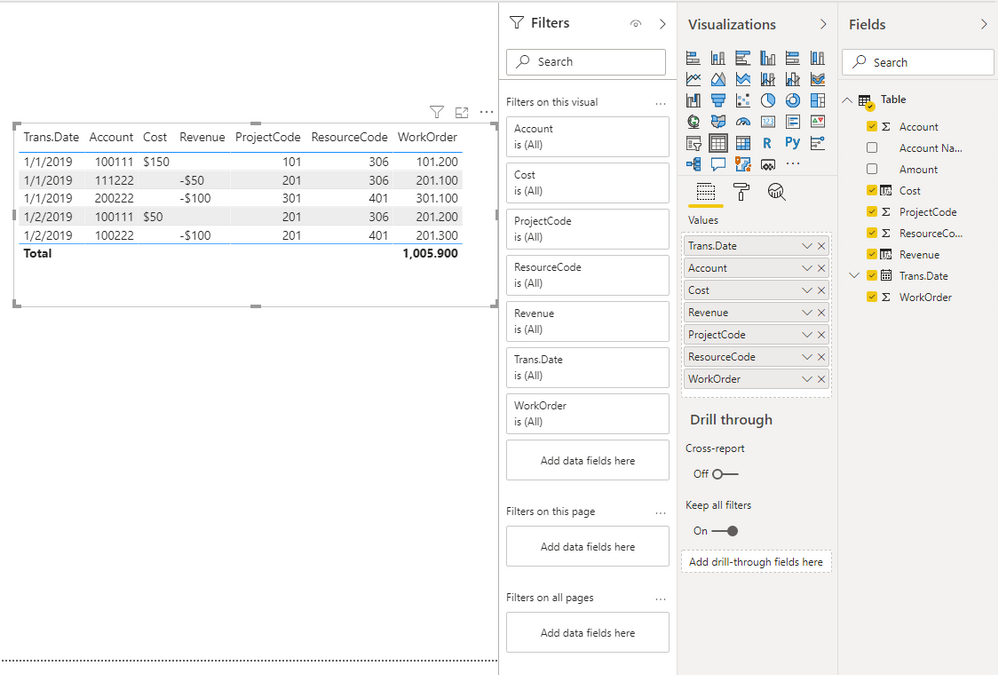Select the ribbon chart visualization

click(x=817, y=80)
